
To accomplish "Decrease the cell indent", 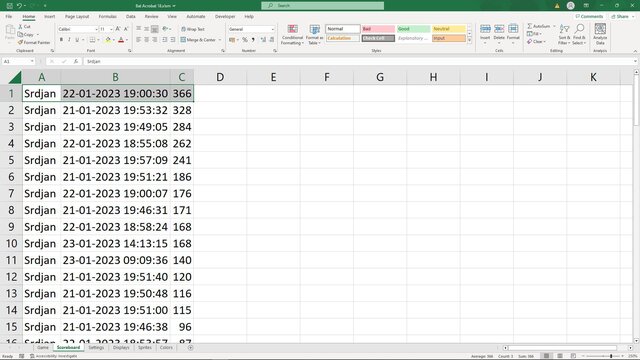I will click(164, 40).
